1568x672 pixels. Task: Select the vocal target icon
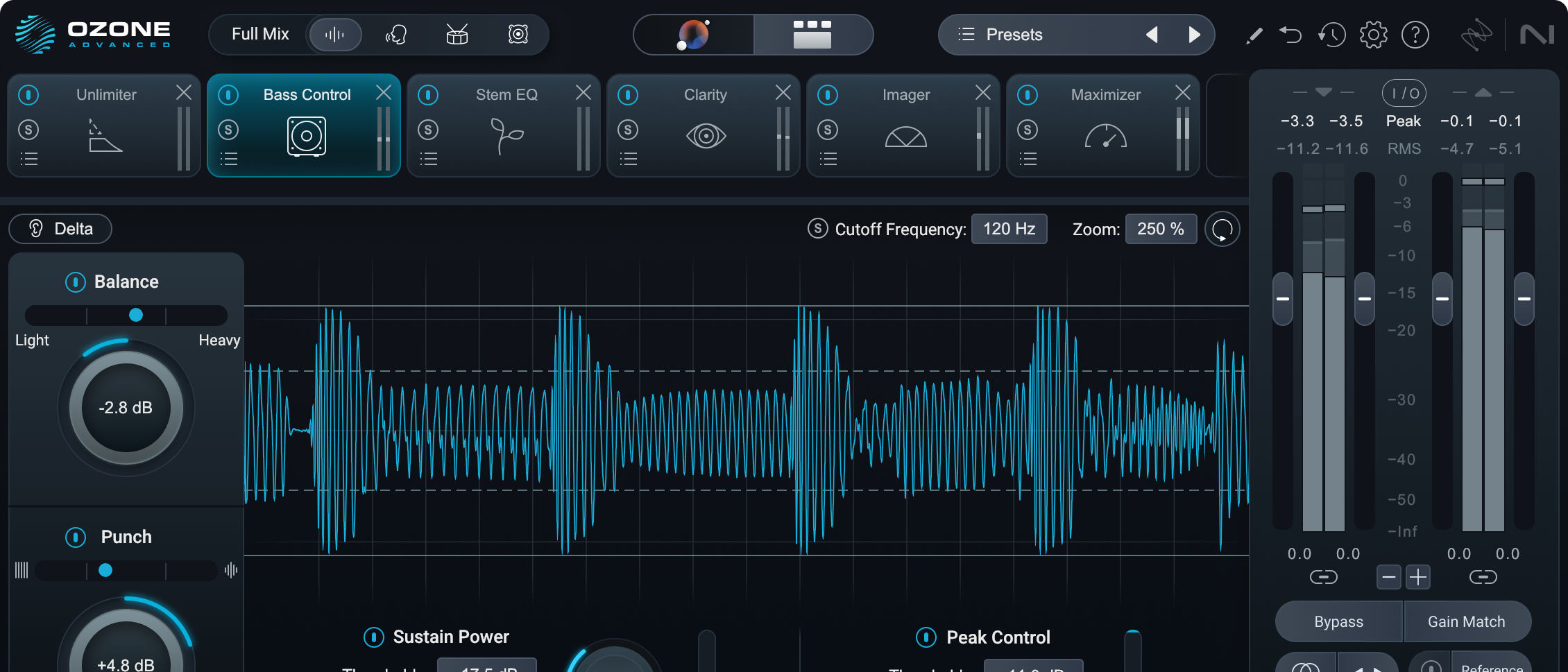pyautogui.click(x=396, y=35)
